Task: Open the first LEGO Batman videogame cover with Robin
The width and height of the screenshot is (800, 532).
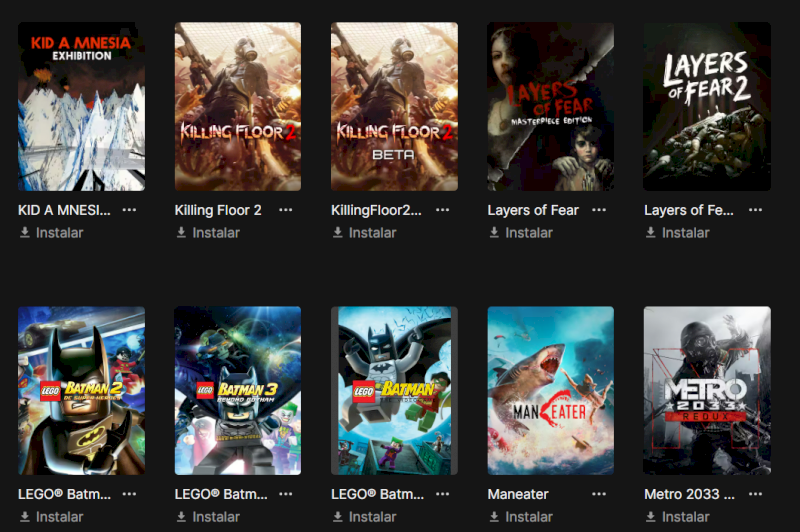Action: point(394,391)
